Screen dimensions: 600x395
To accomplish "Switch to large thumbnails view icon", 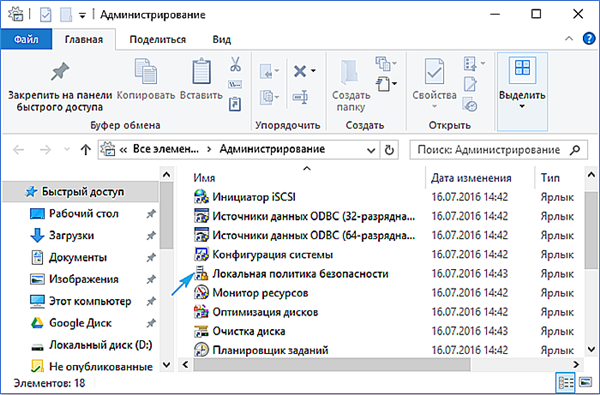I will coord(585,382).
